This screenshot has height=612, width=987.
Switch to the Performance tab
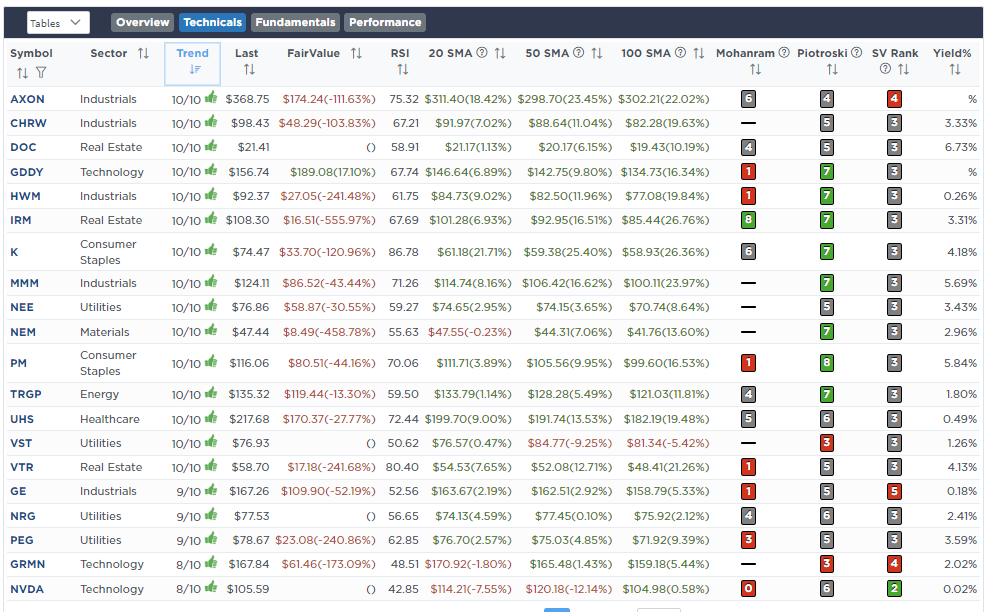pyautogui.click(x=385, y=22)
